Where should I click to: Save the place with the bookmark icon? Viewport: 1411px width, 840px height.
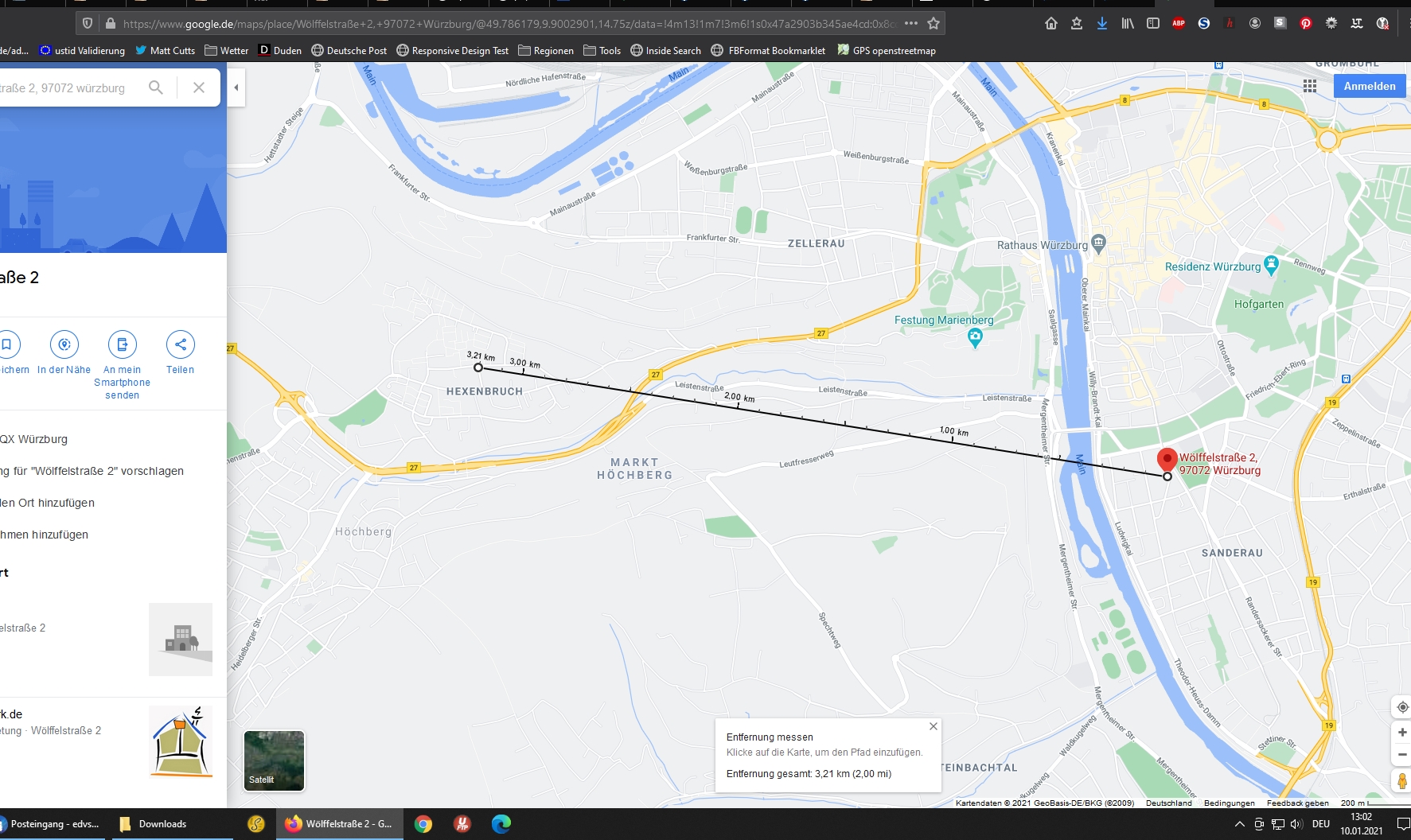(6, 344)
